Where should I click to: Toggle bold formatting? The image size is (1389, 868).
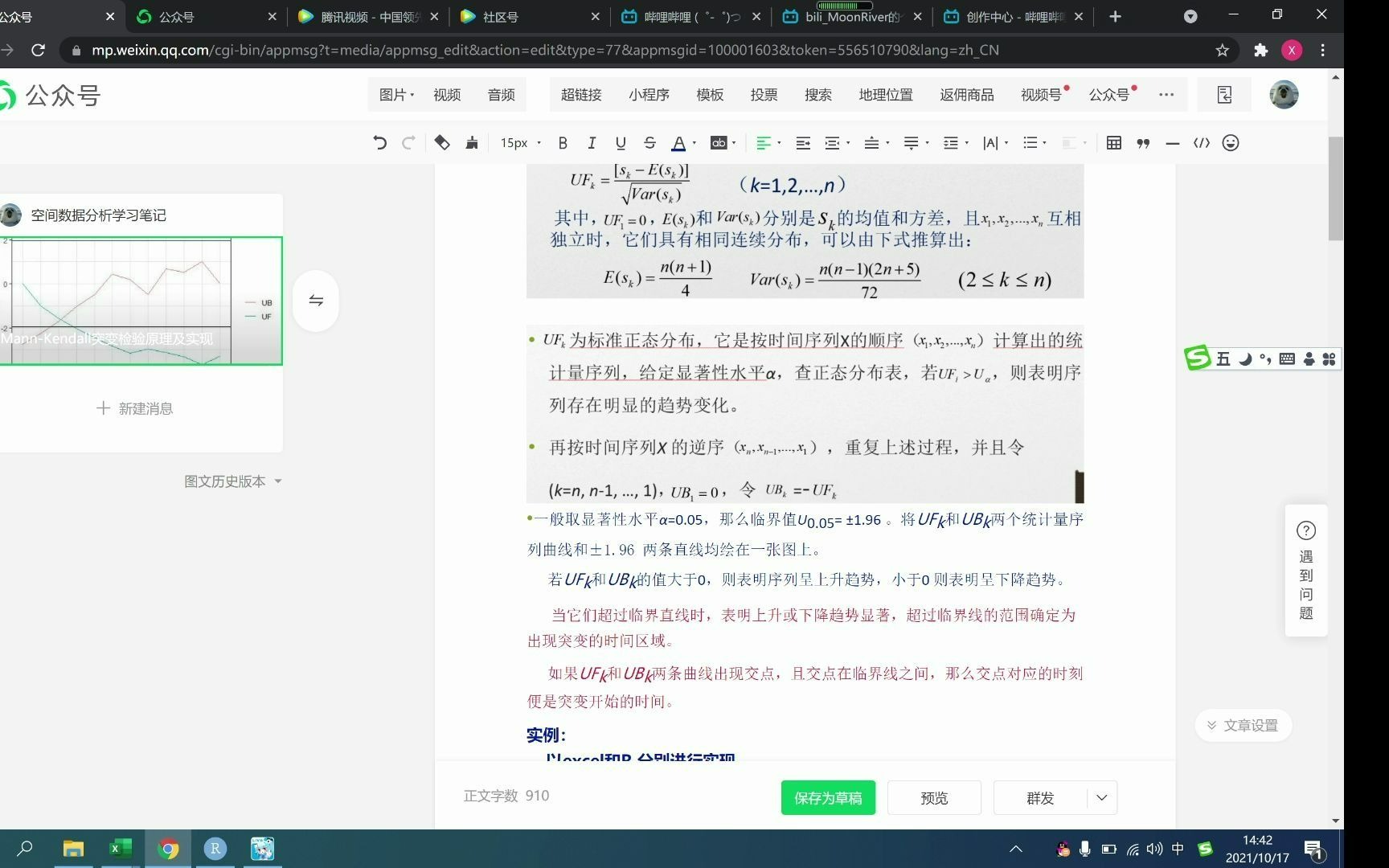(x=563, y=143)
